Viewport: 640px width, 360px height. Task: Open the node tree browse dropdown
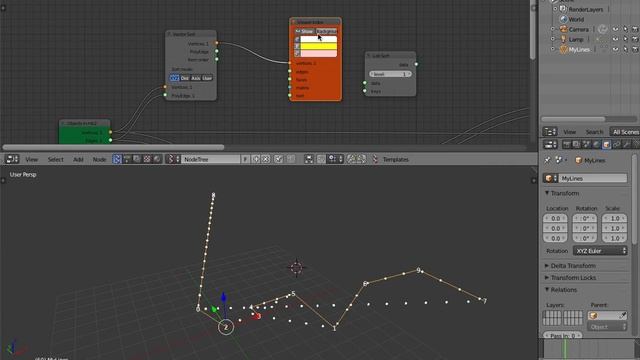point(173,159)
